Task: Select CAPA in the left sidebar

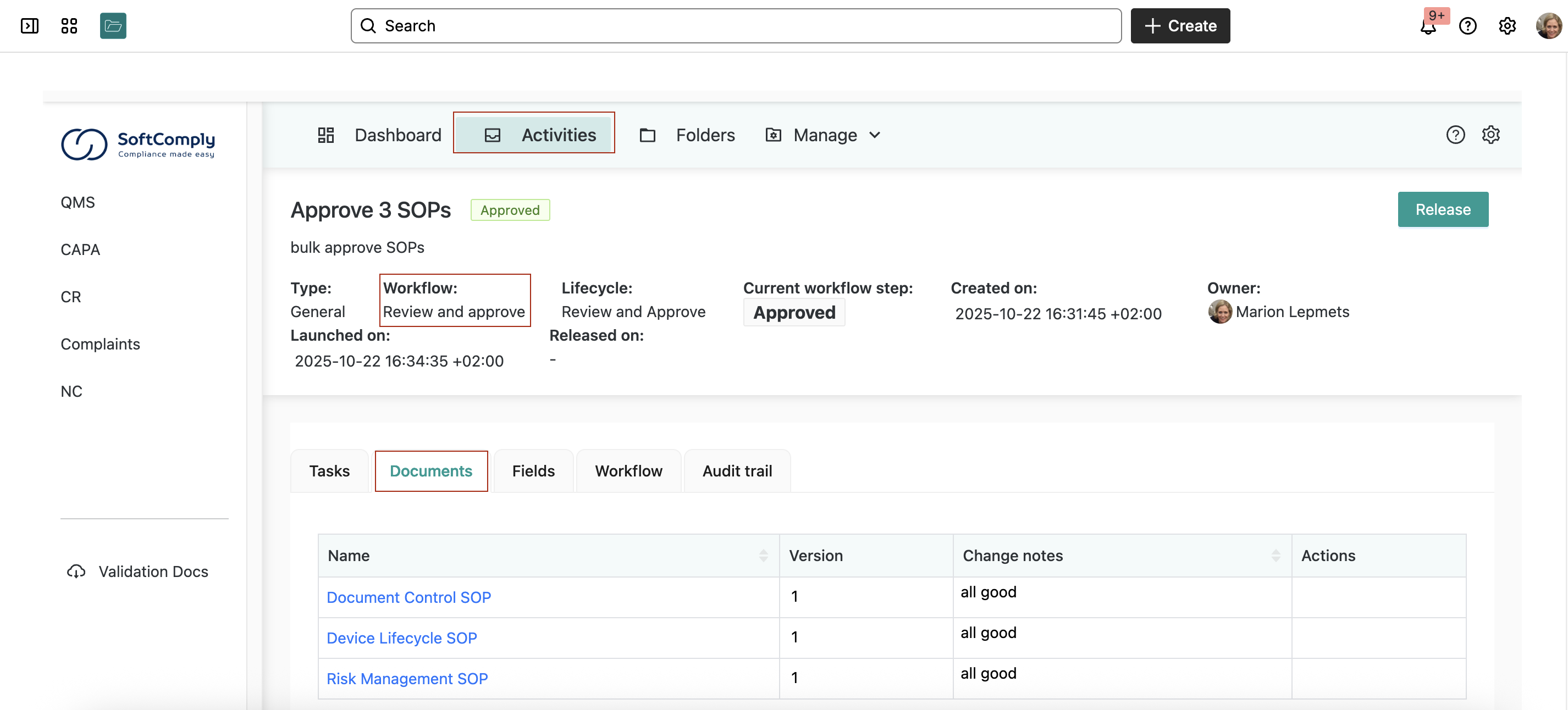Action: [x=80, y=249]
